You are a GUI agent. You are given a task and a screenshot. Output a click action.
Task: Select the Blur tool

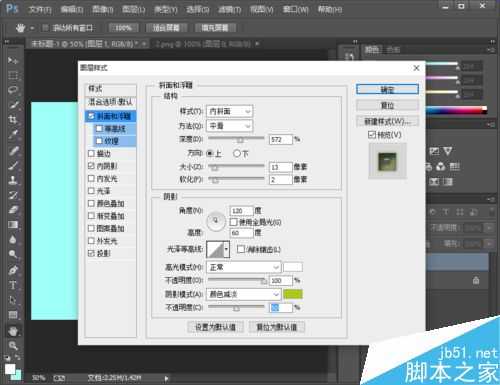[x=13, y=240]
